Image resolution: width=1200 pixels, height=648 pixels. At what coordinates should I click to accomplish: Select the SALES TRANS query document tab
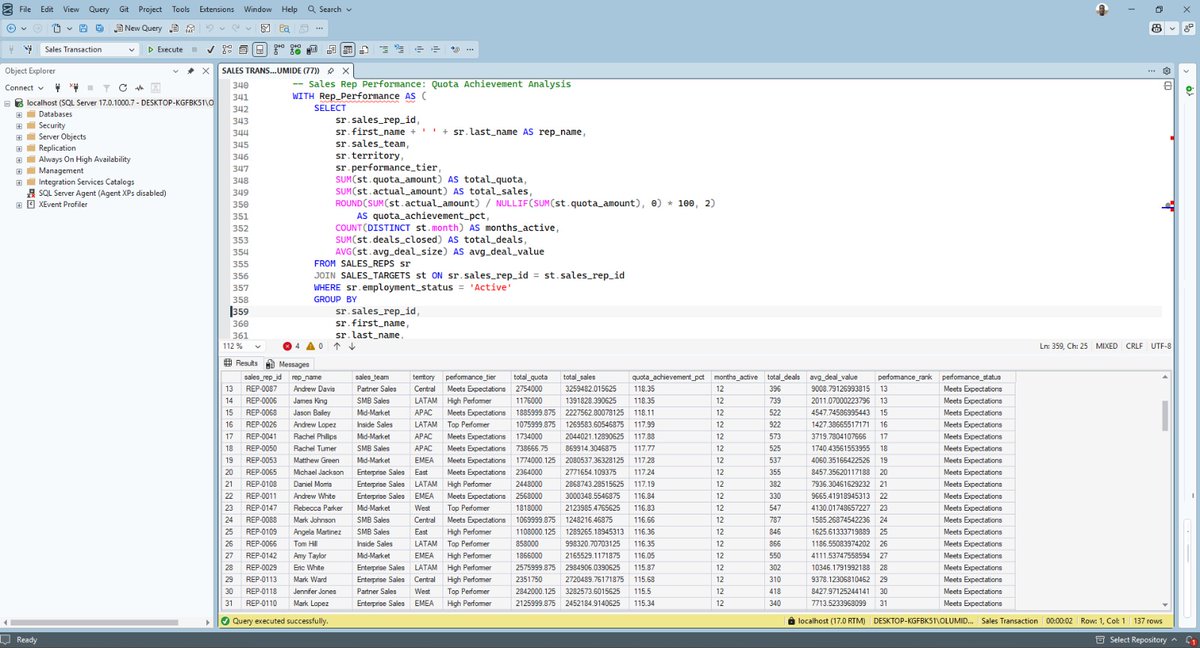pos(270,71)
